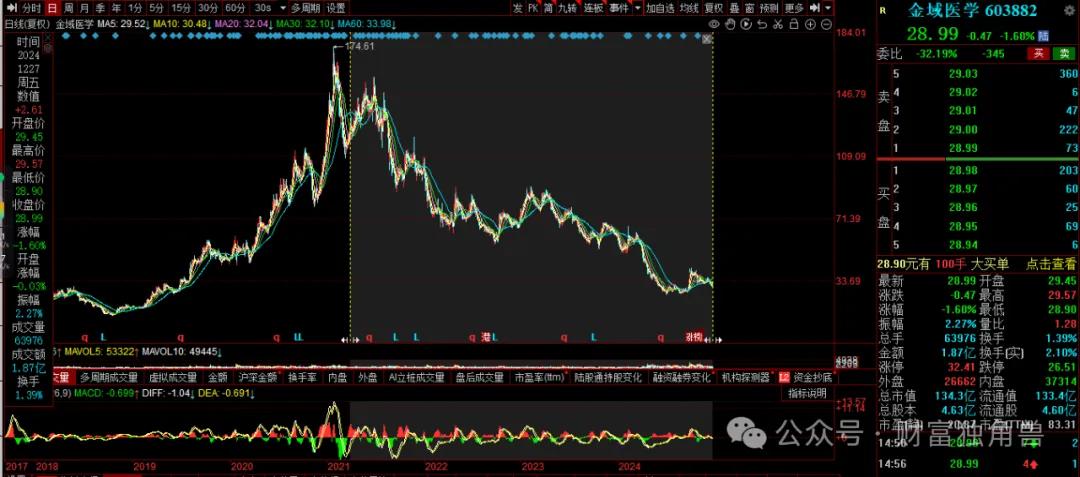Expand the dropdown beside the right-panel arrow
This screenshot has height=477, width=1080.
point(828,8)
